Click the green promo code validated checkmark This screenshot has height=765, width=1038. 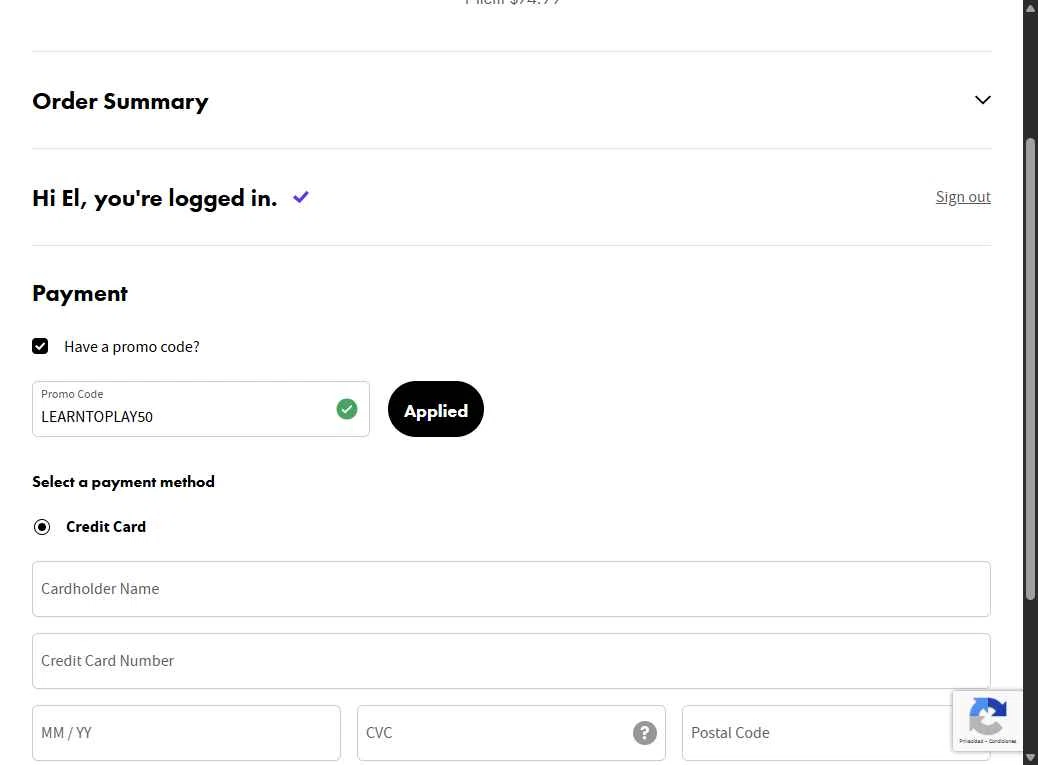pos(347,409)
